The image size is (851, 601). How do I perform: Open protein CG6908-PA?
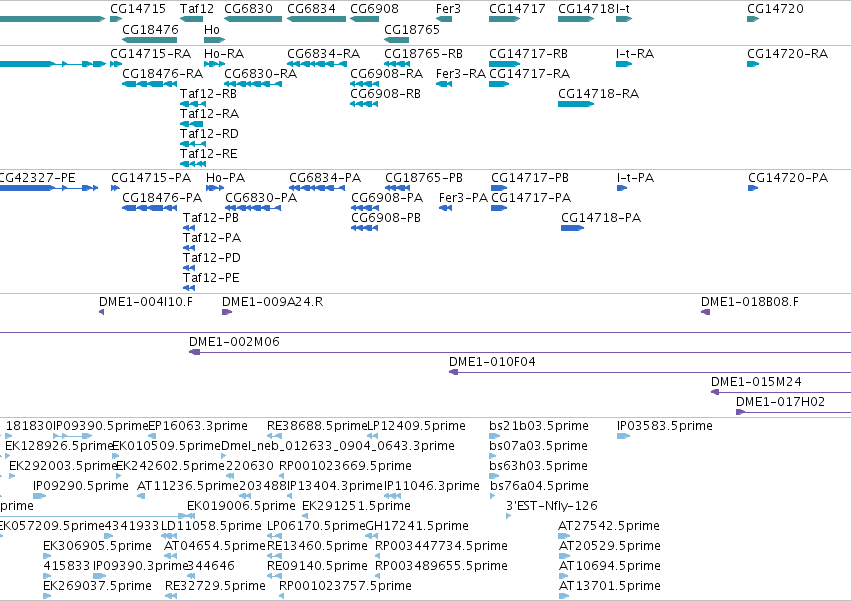387,198
